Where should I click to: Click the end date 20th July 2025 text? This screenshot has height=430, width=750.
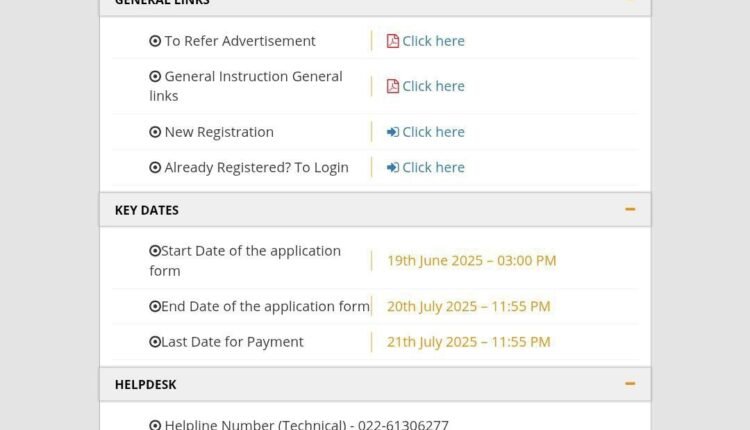[468, 306]
